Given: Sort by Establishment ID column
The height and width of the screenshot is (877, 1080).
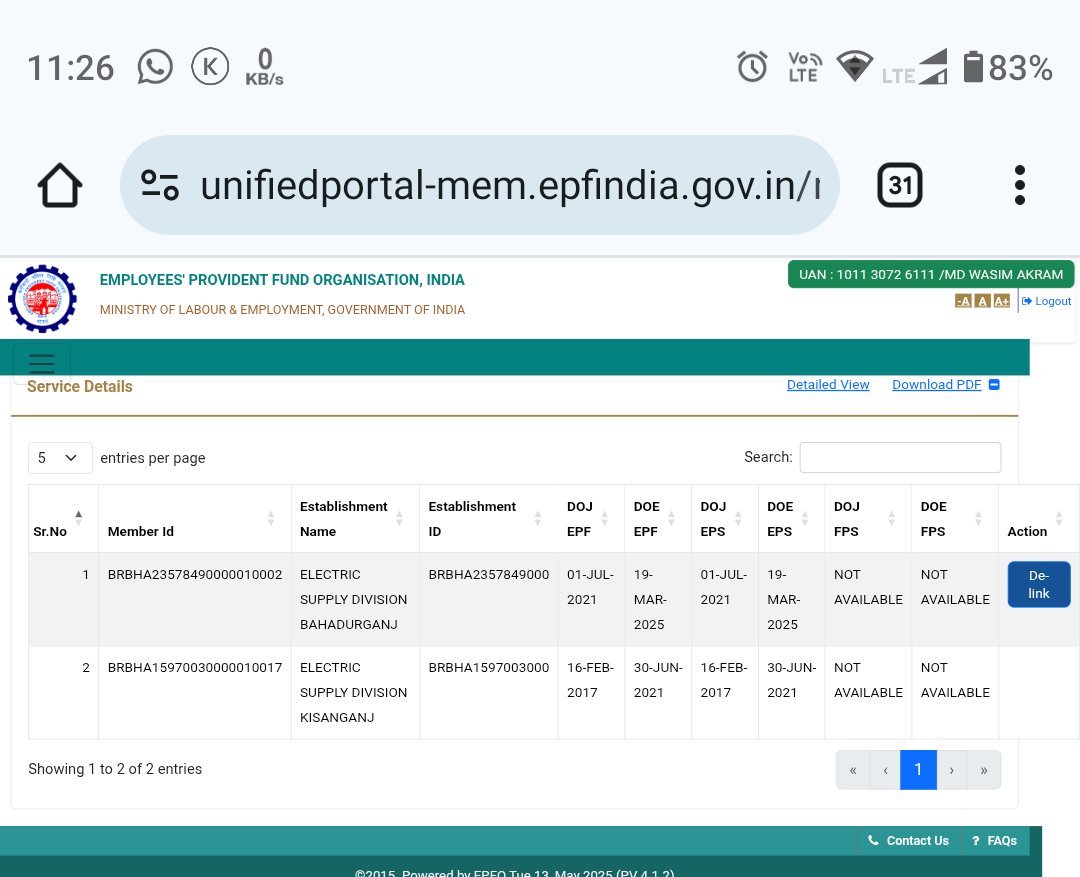Looking at the screenshot, I should [x=488, y=519].
